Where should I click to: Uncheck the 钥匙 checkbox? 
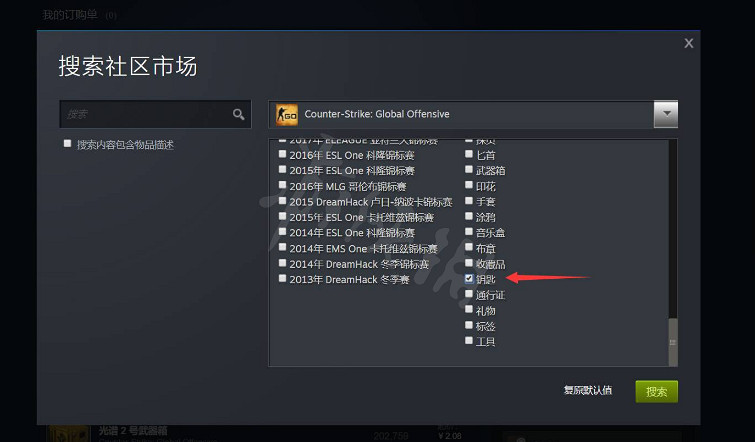tap(469, 278)
